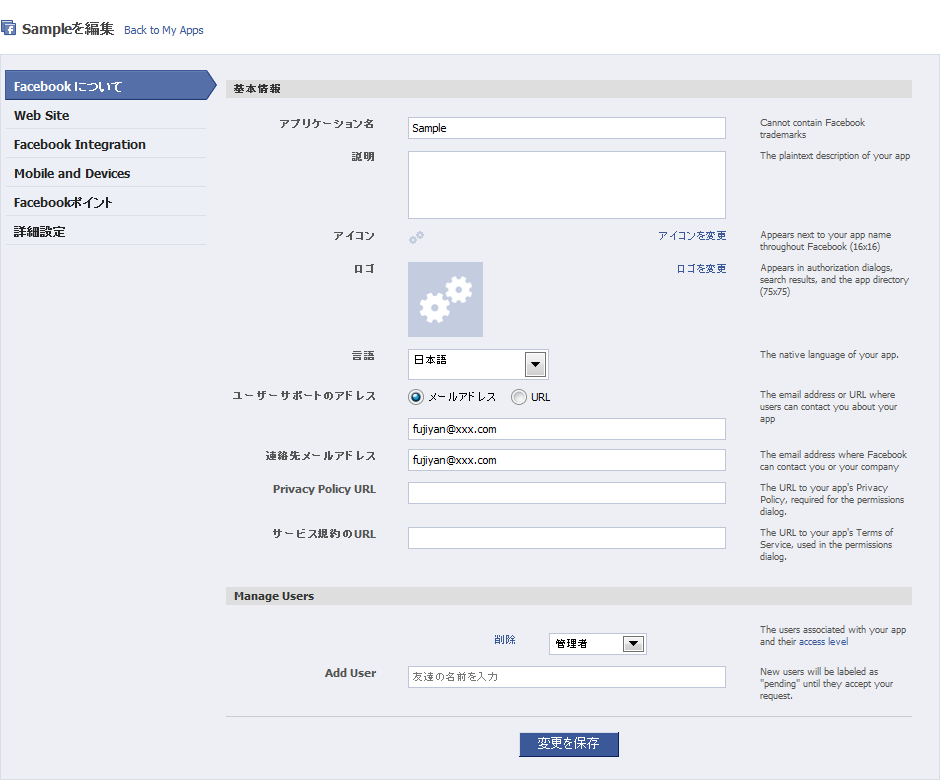This screenshot has height=780, width=940.
Task: Click the large gears logo thumbnail
Action: 445,299
